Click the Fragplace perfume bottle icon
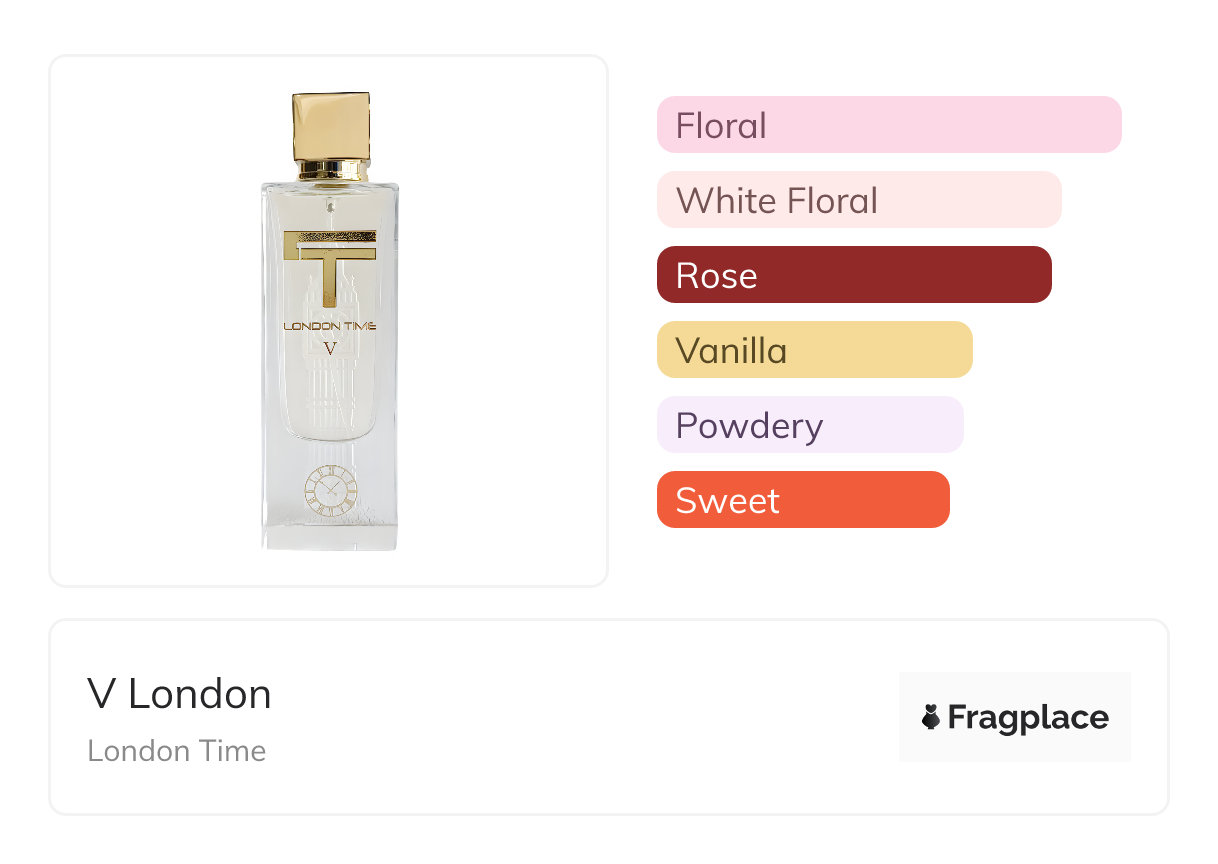This screenshot has height=864, width=1218. [x=931, y=717]
